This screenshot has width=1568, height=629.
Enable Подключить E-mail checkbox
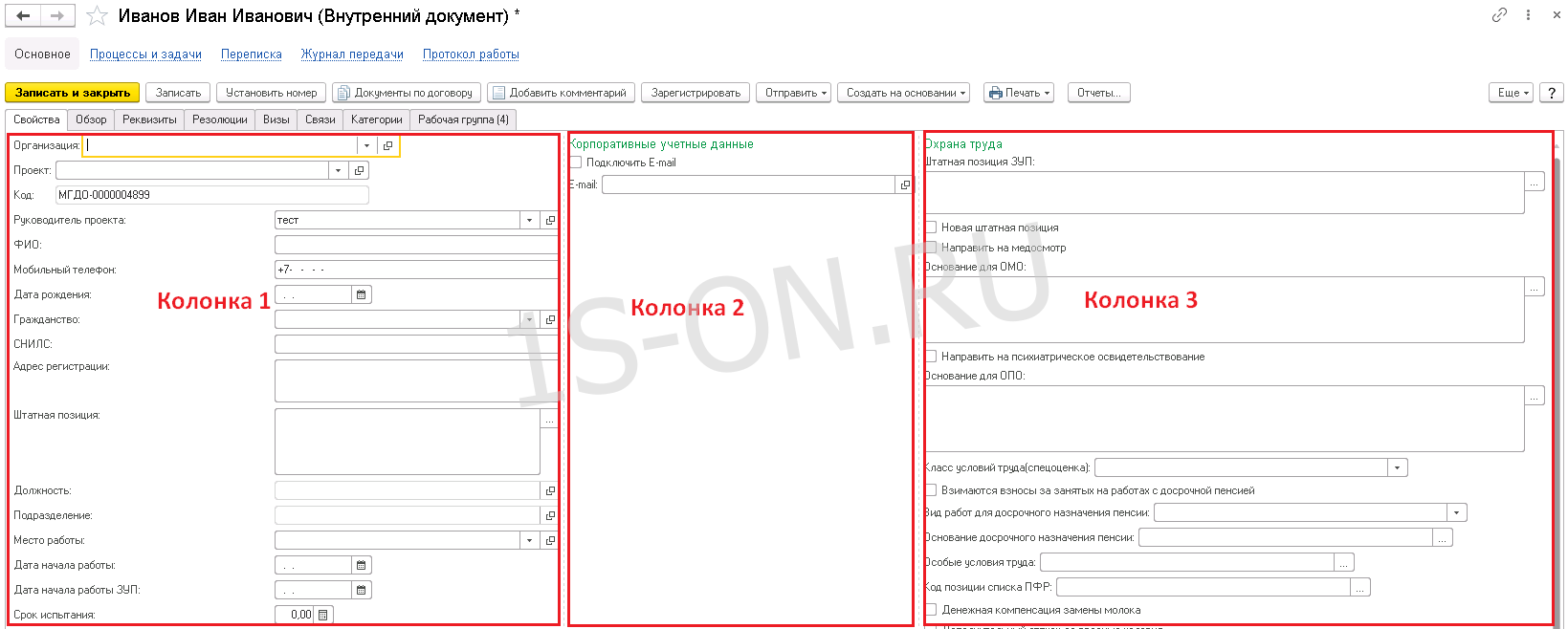pyautogui.click(x=576, y=163)
